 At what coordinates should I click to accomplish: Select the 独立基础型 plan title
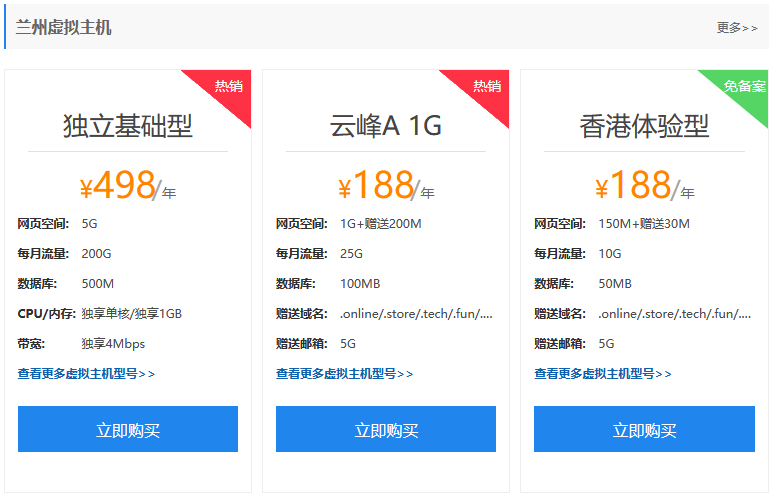click(x=128, y=125)
